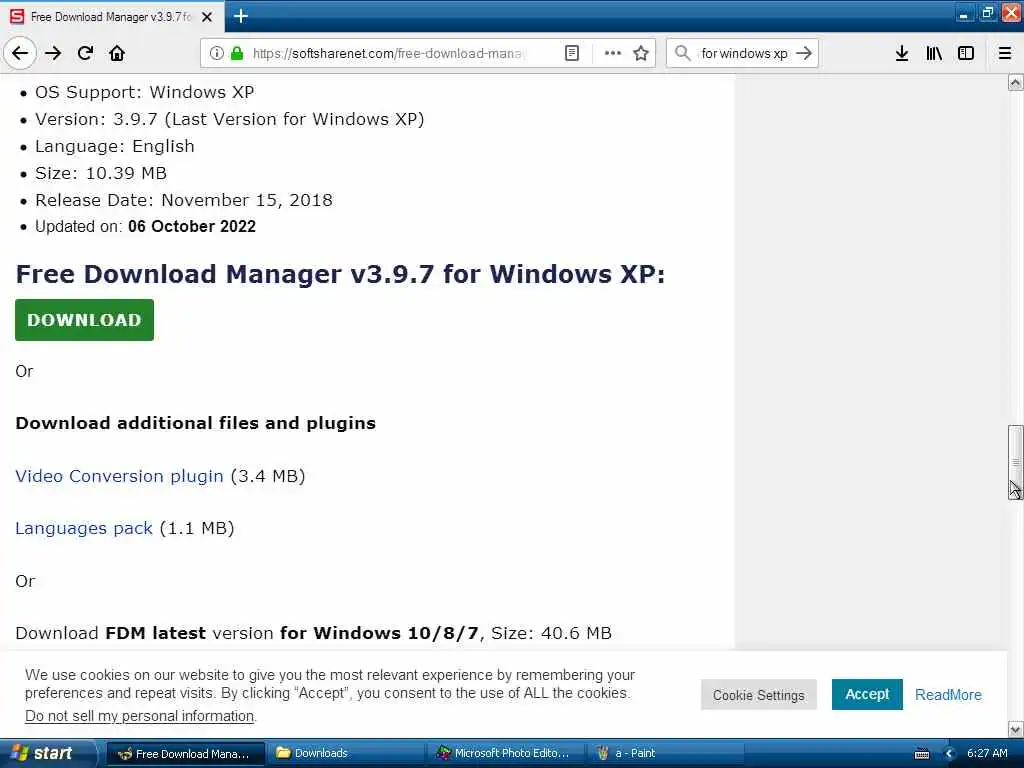This screenshot has height=768, width=1024.
Task: Click 'Download FDM latest version' text line
Action: [x=313, y=633]
